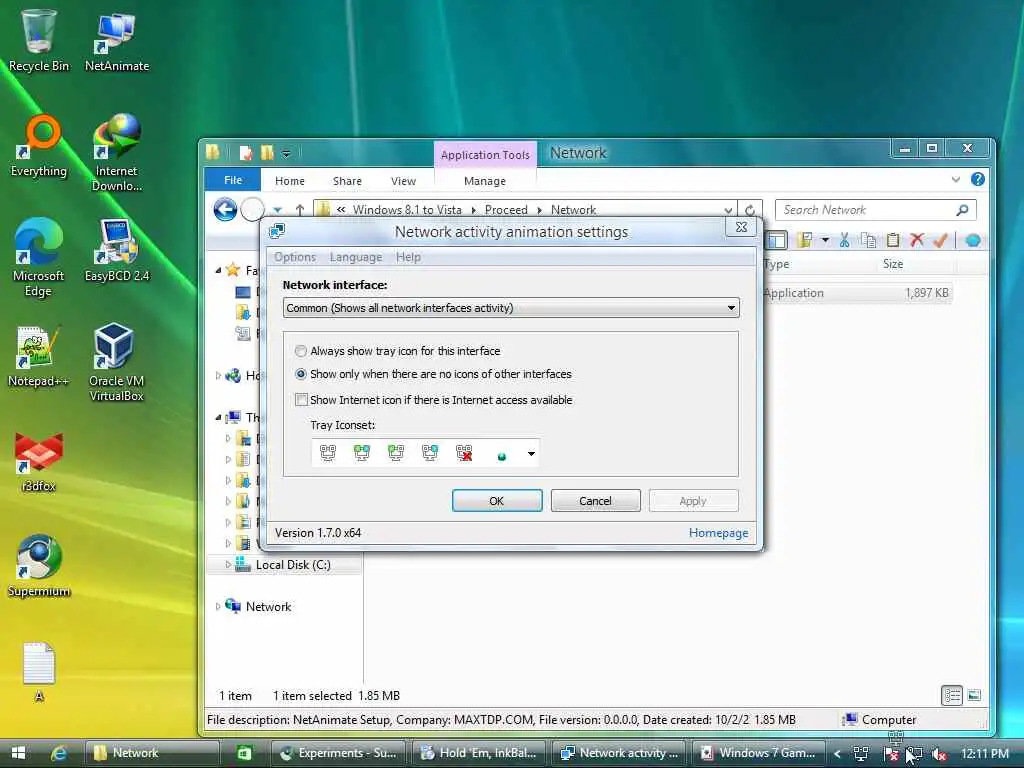
Task: Open the Recycle Bin desktop icon
Action: [x=39, y=39]
